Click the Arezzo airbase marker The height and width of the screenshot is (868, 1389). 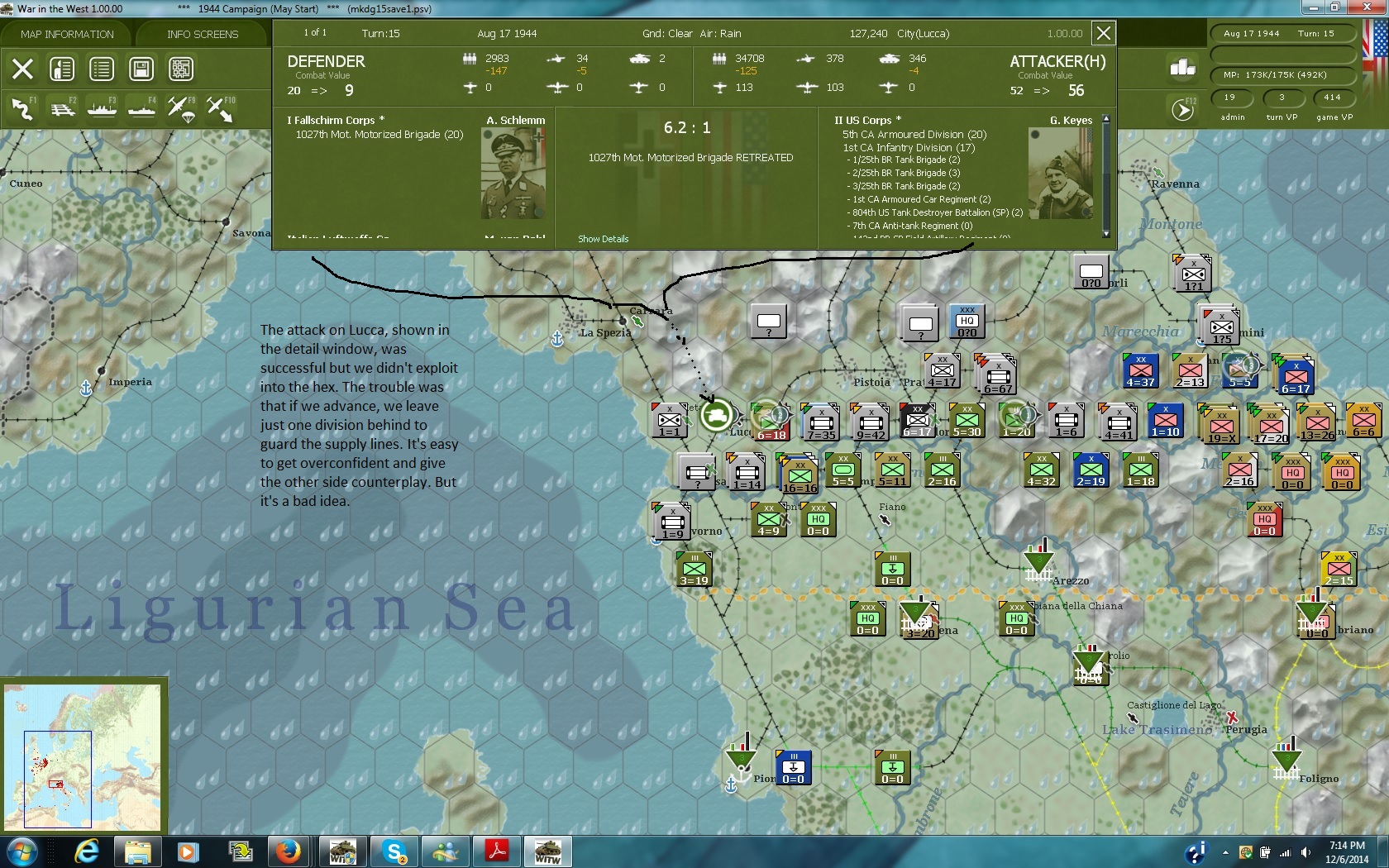(x=1038, y=562)
